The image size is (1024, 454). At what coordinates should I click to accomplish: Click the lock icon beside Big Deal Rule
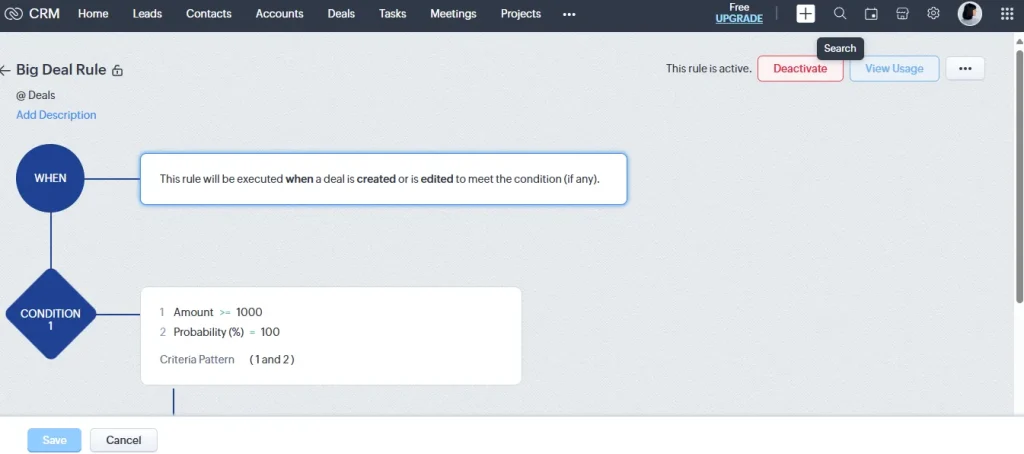118,71
